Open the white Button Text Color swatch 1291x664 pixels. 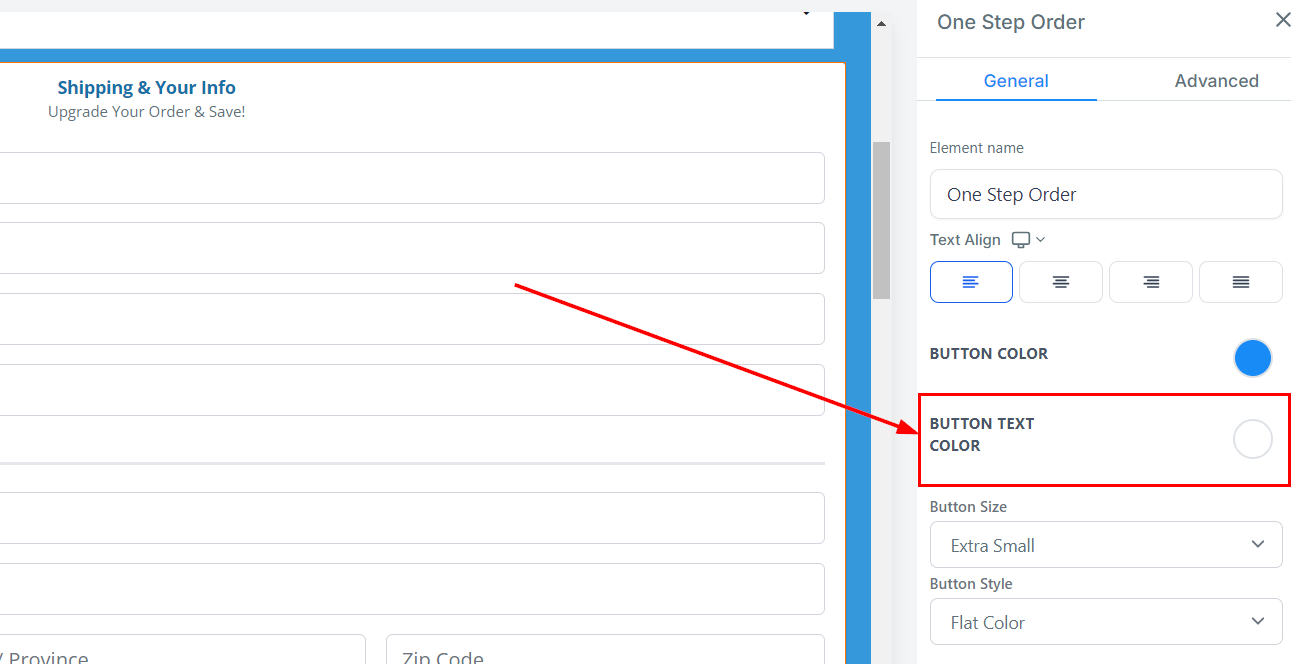click(x=1252, y=439)
